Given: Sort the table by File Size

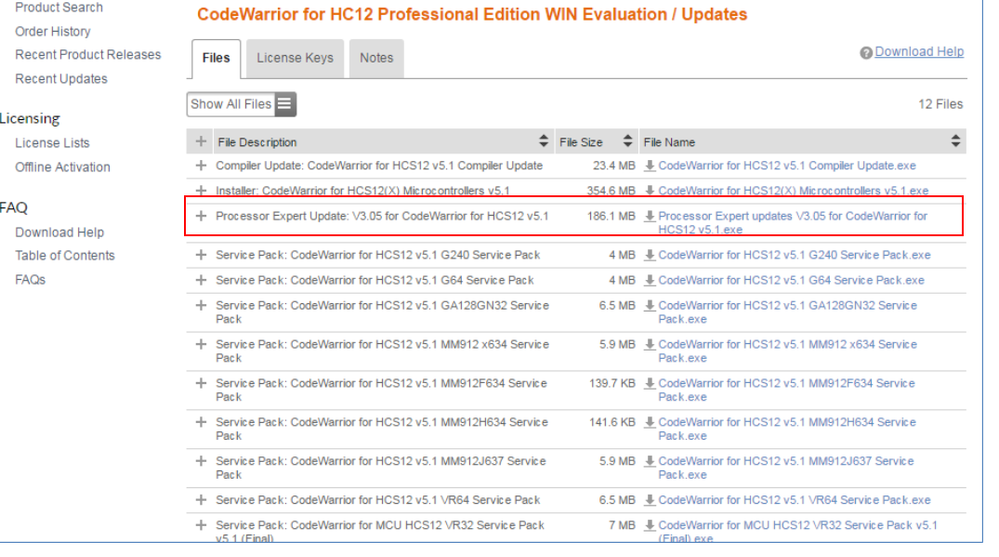Looking at the screenshot, I should pyautogui.click(x=628, y=142).
